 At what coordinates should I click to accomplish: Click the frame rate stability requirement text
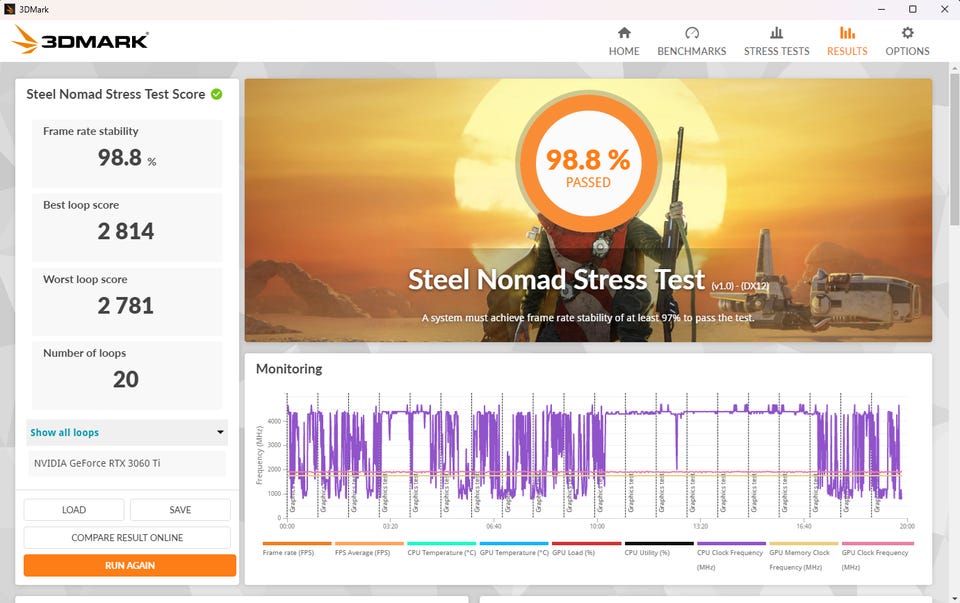point(588,318)
